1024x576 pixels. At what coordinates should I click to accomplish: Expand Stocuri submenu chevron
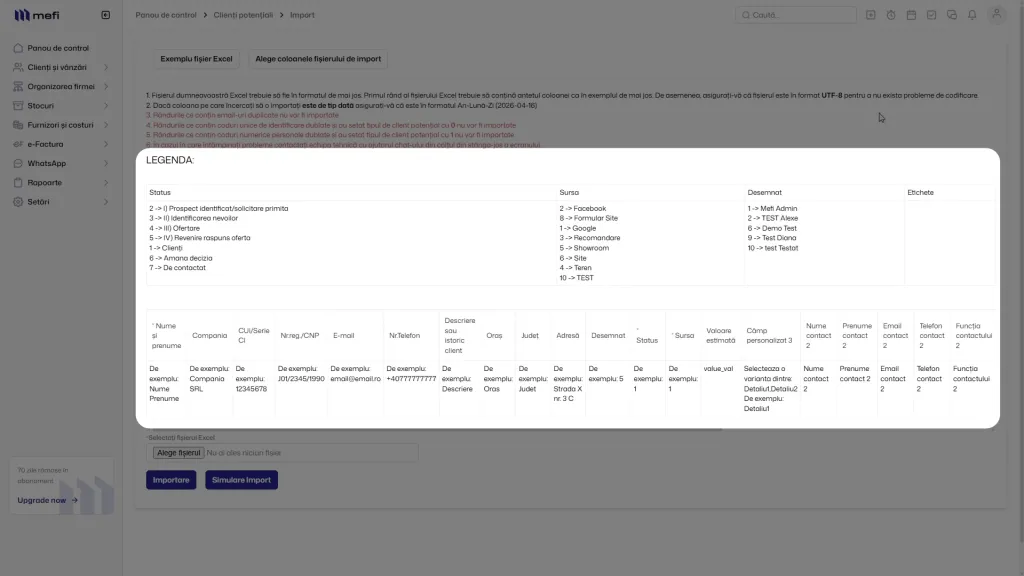point(106,106)
